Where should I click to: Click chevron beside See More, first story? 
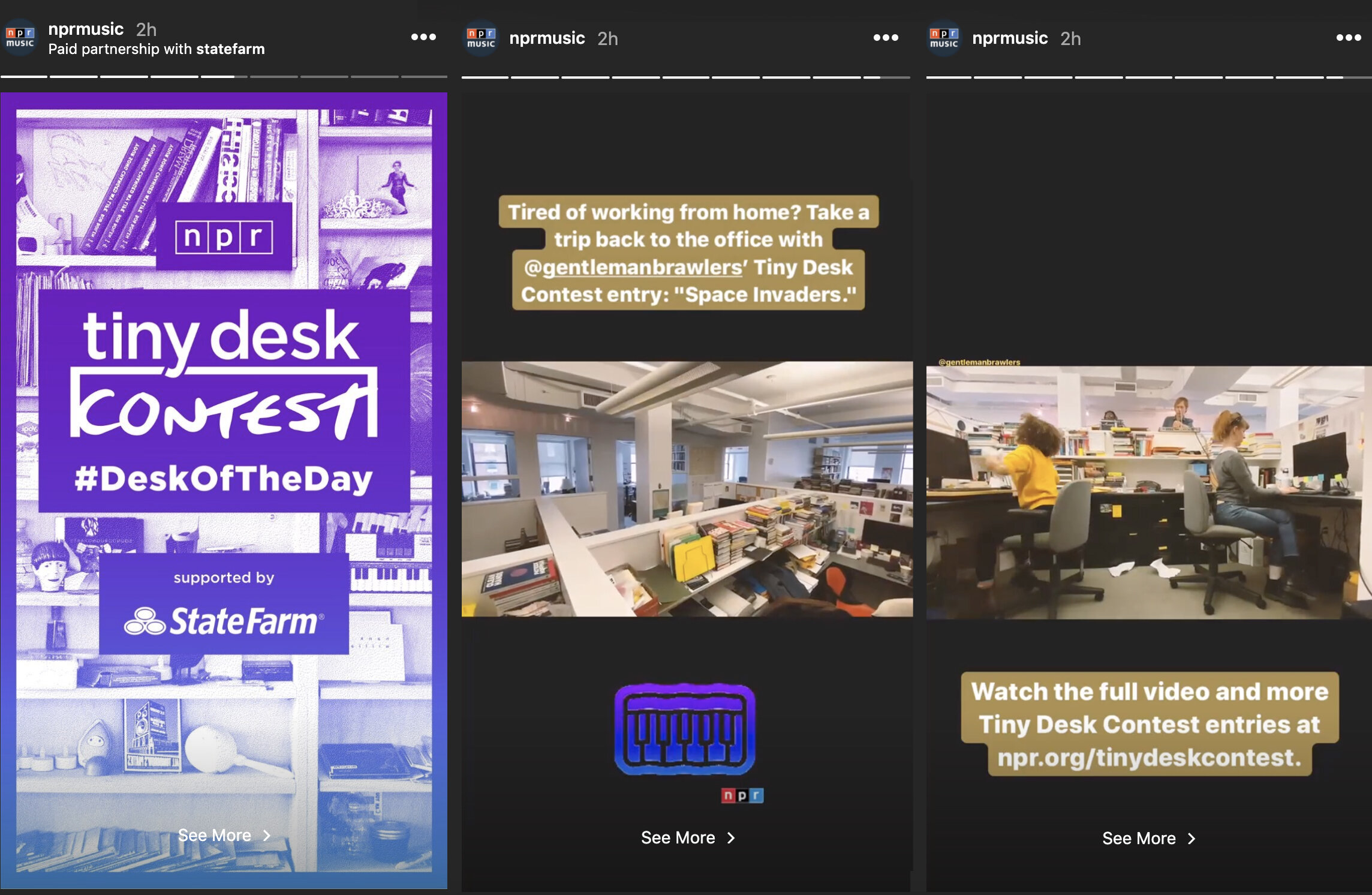coord(267,835)
